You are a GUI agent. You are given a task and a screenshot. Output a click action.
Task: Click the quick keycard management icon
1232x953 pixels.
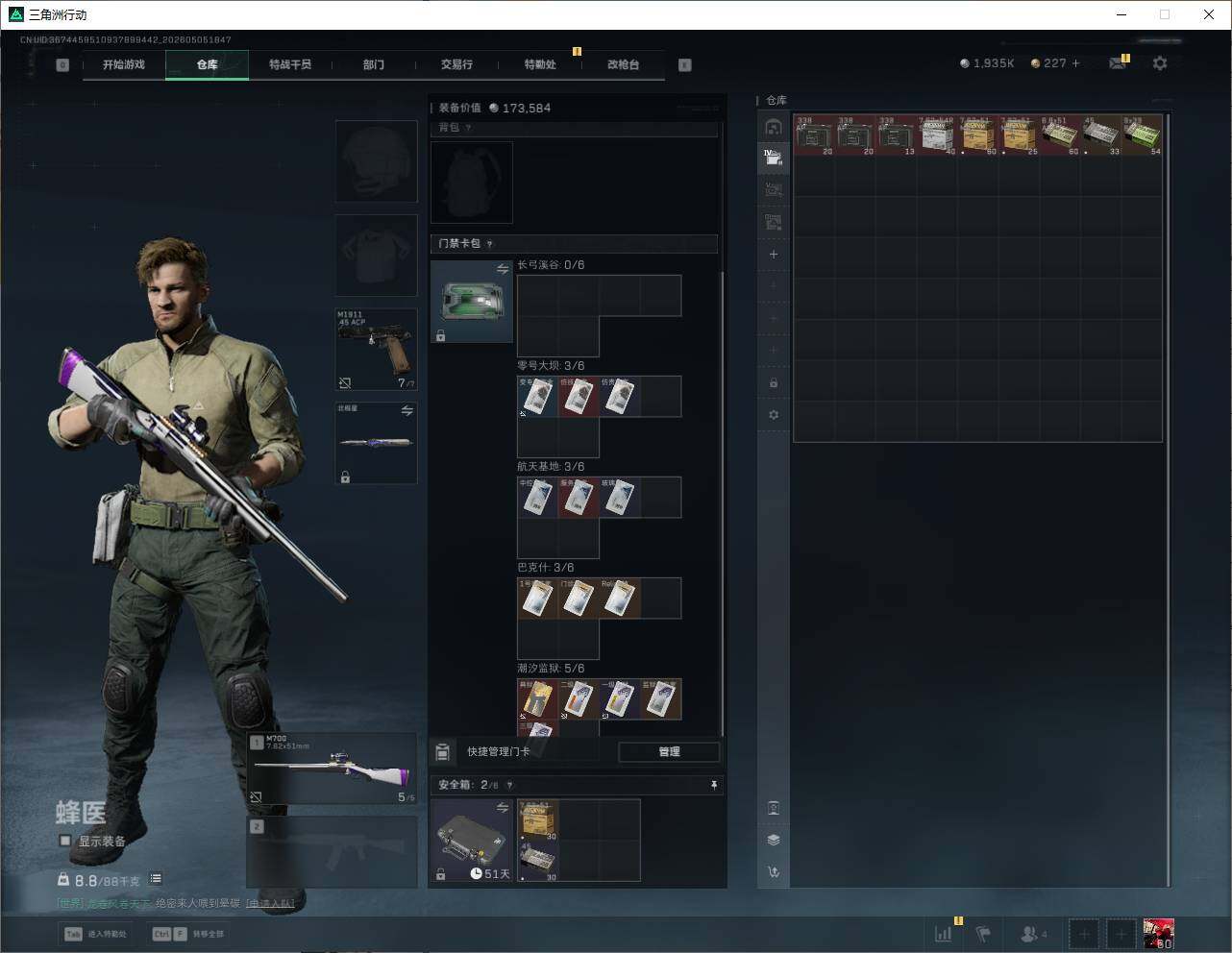443,751
